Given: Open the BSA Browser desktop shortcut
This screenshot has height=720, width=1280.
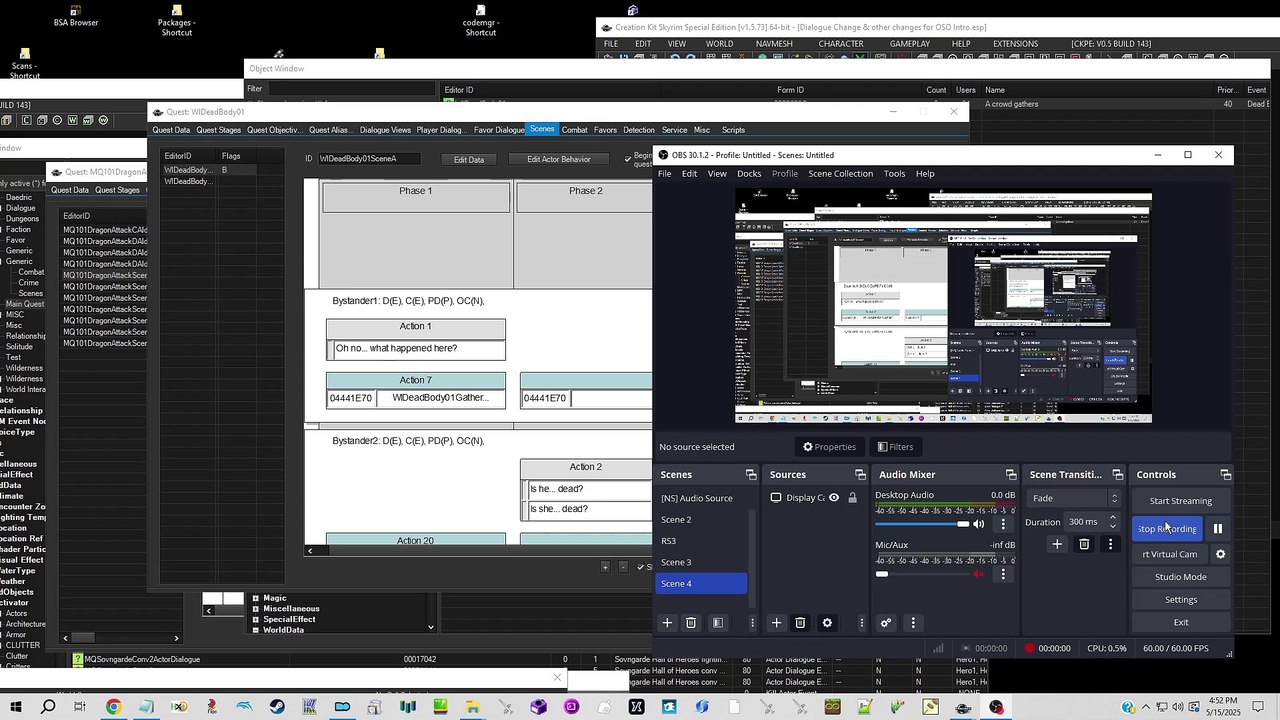Looking at the screenshot, I should tap(76, 16).
